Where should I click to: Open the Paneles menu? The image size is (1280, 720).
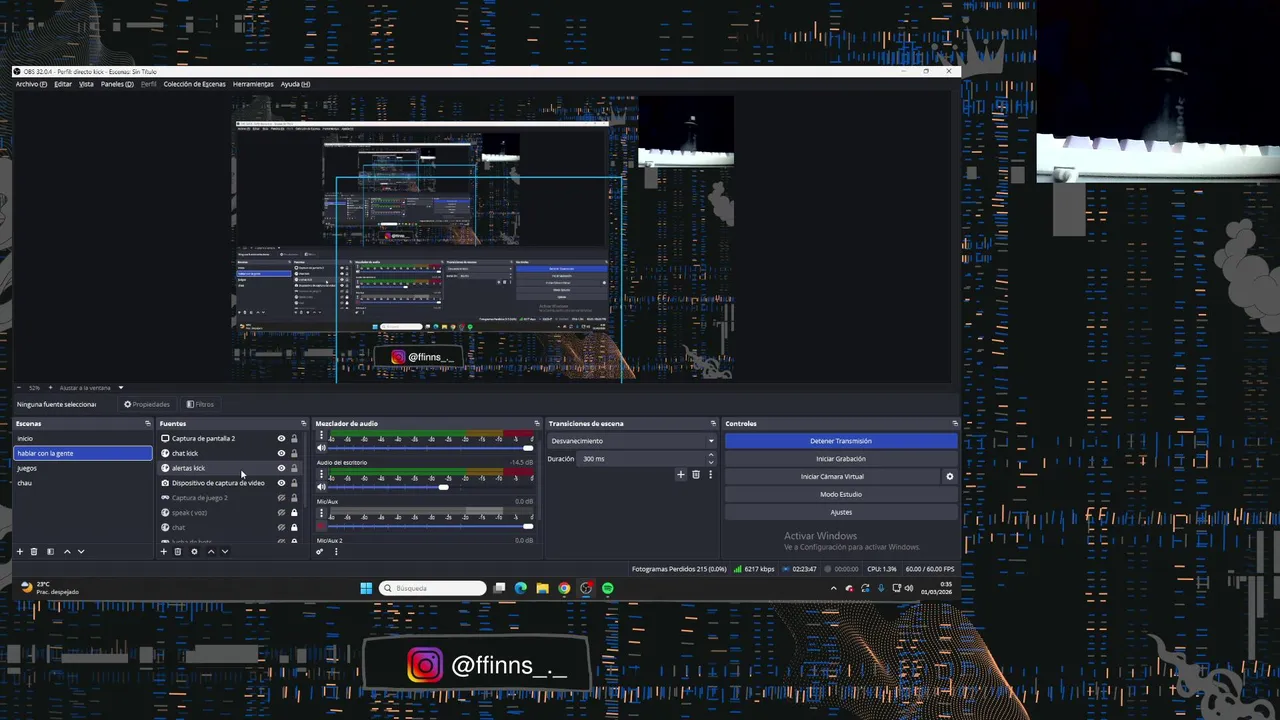[x=116, y=84]
